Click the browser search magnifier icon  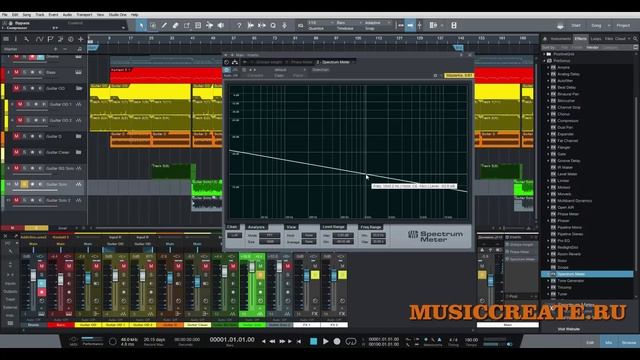pyautogui.click(x=635, y=39)
